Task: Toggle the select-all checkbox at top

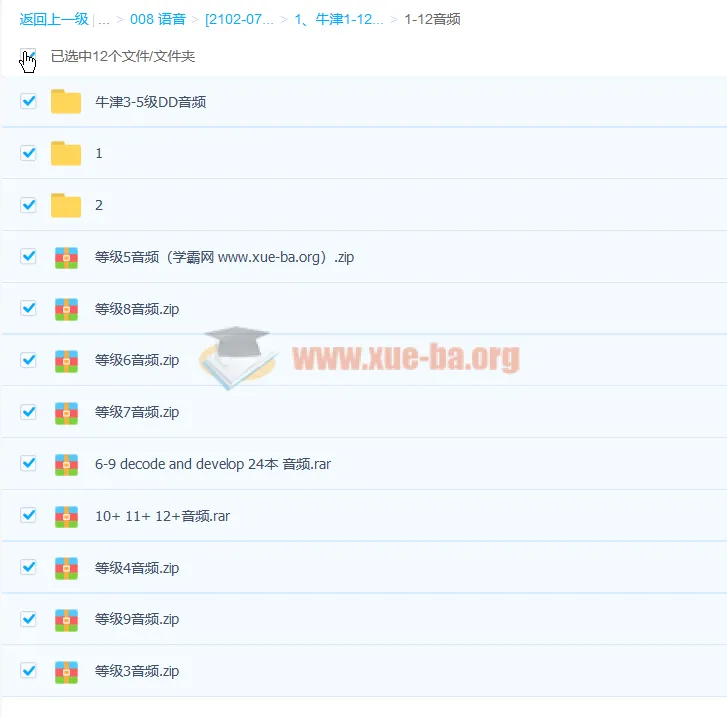Action: coord(28,56)
